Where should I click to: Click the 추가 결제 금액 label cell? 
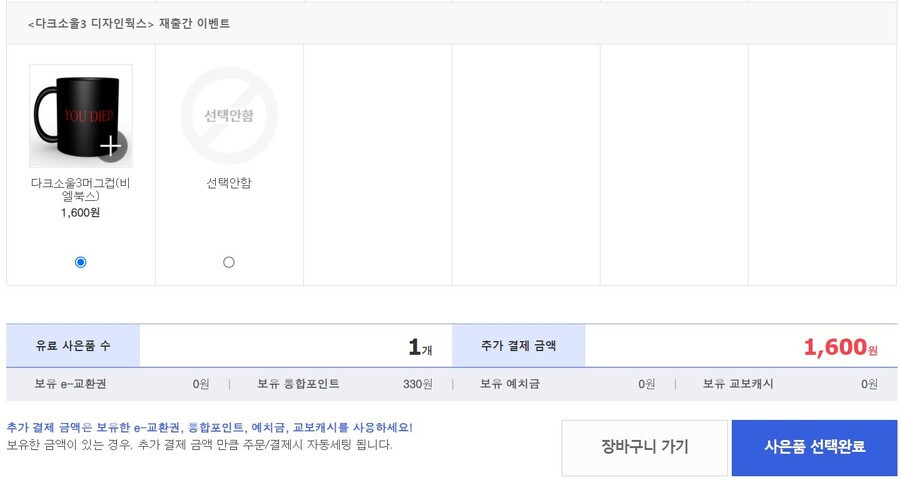click(518, 346)
